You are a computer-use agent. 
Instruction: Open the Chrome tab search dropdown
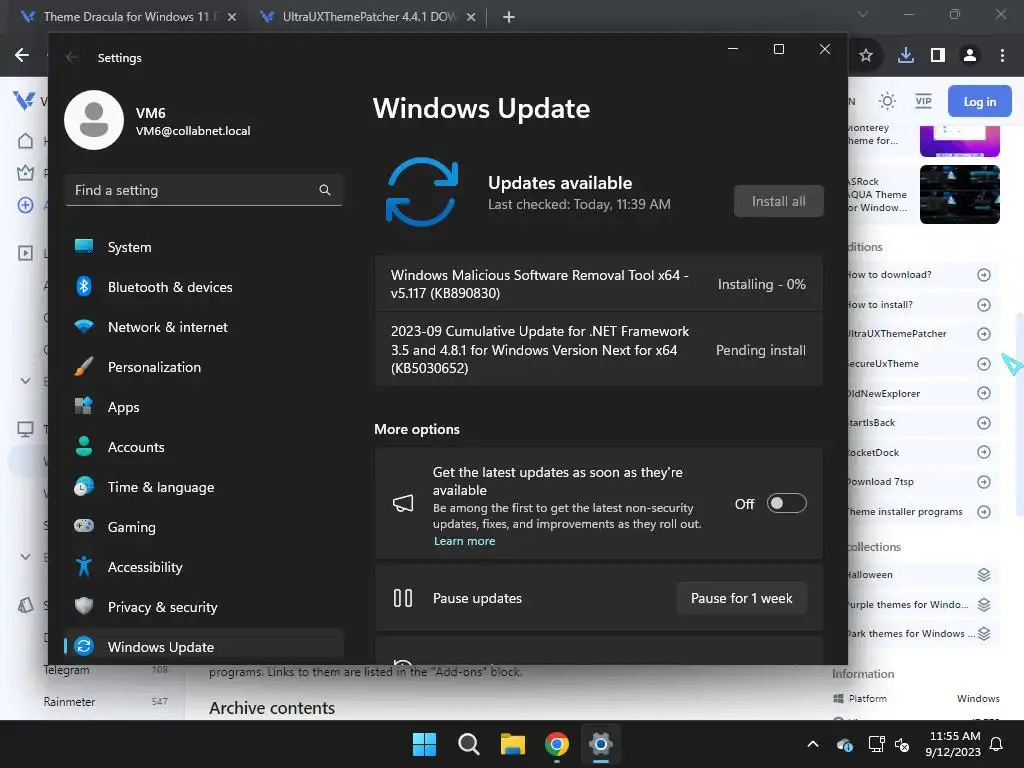tap(863, 14)
